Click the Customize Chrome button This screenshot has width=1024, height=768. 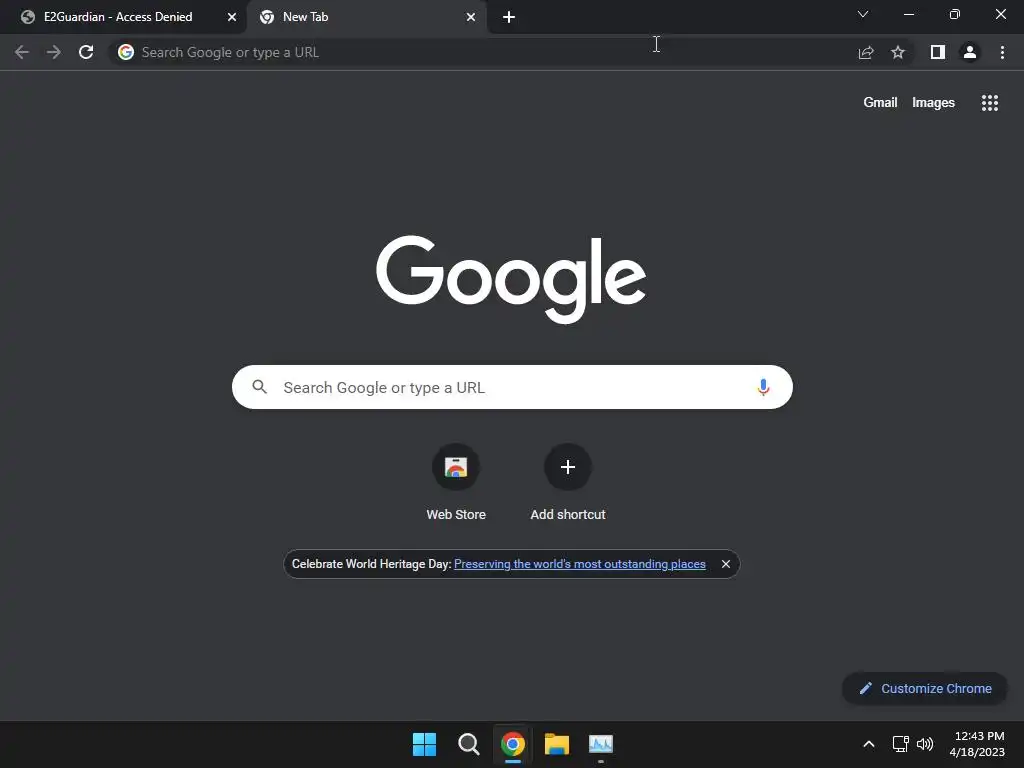[x=925, y=688]
